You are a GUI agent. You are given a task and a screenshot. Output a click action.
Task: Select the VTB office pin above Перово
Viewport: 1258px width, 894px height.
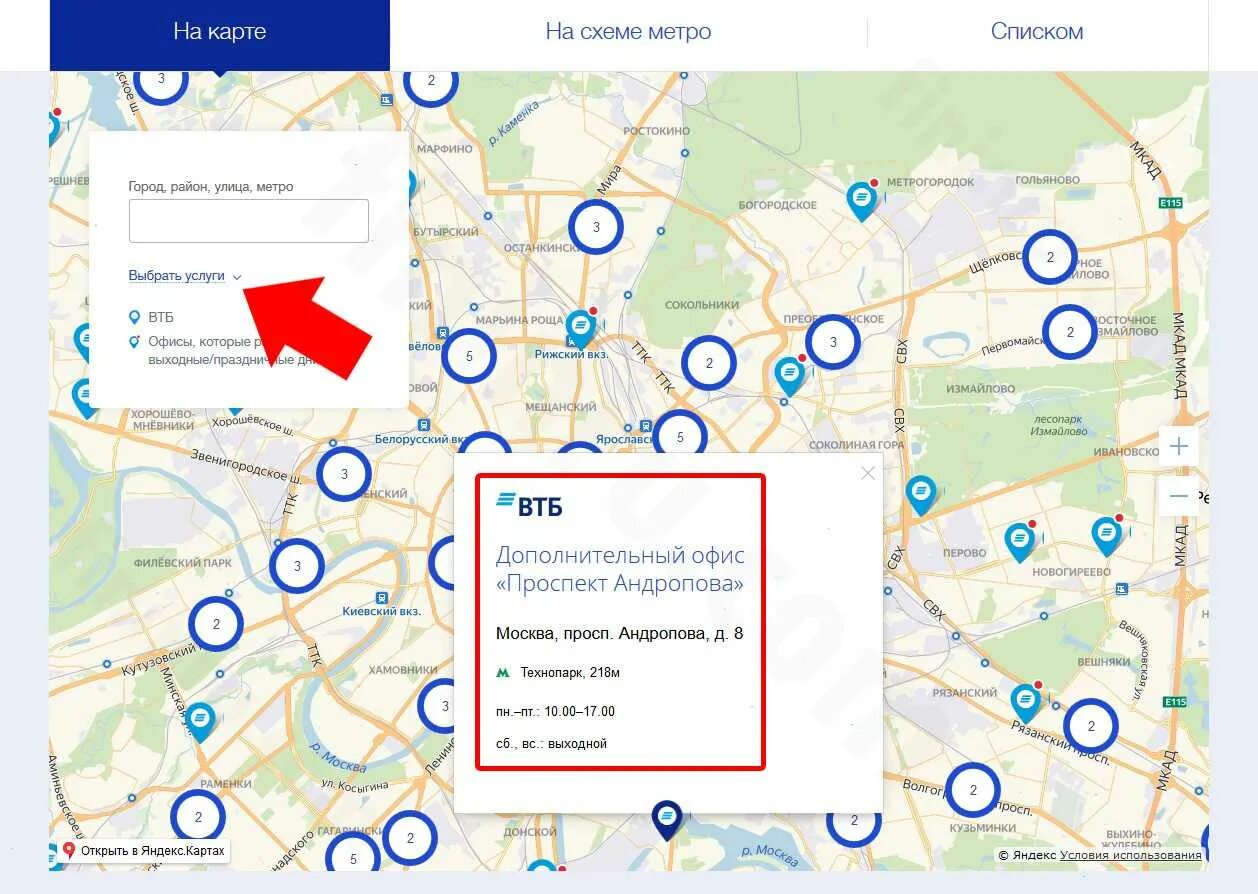[x=921, y=494]
